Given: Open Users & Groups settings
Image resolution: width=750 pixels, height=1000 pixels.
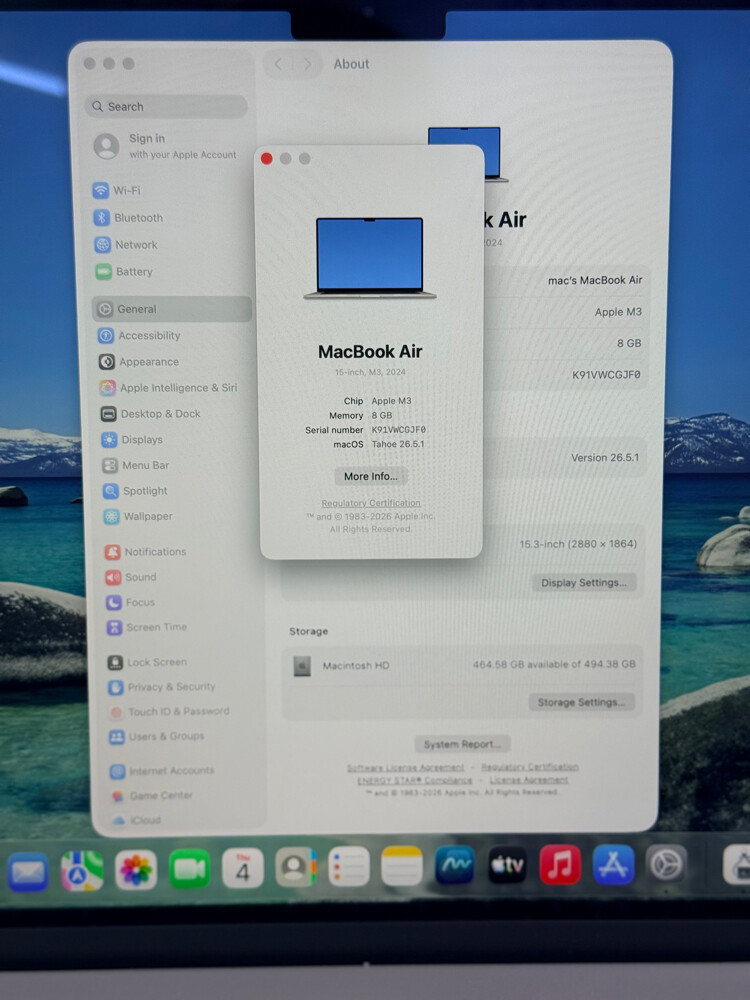Looking at the screenshot, I should pyautogui.click(x=157, y=736).
